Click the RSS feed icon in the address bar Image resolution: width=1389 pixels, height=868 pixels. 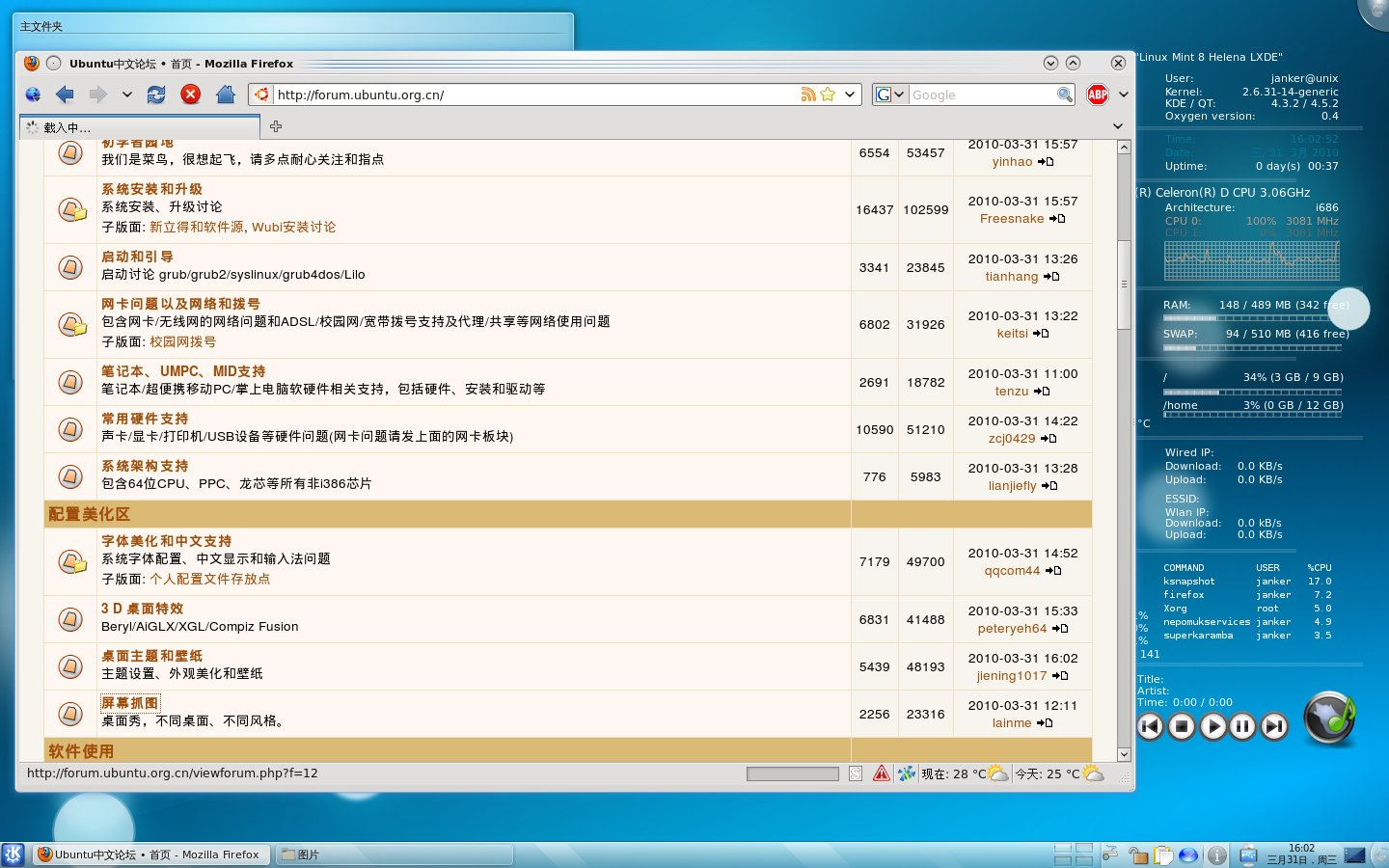pyautogui.click(x=808, y=95)
